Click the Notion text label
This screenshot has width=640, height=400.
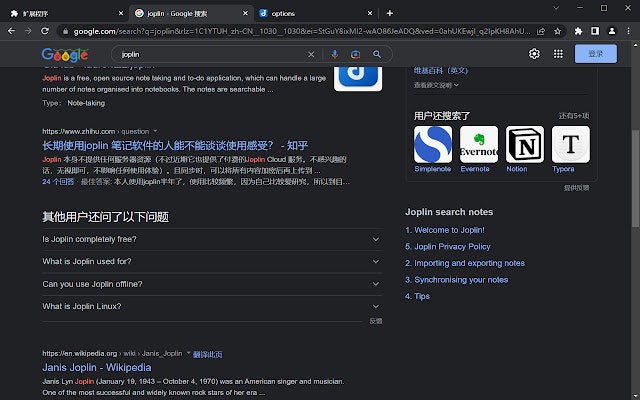pyautogui.click(x=517, y=169)
